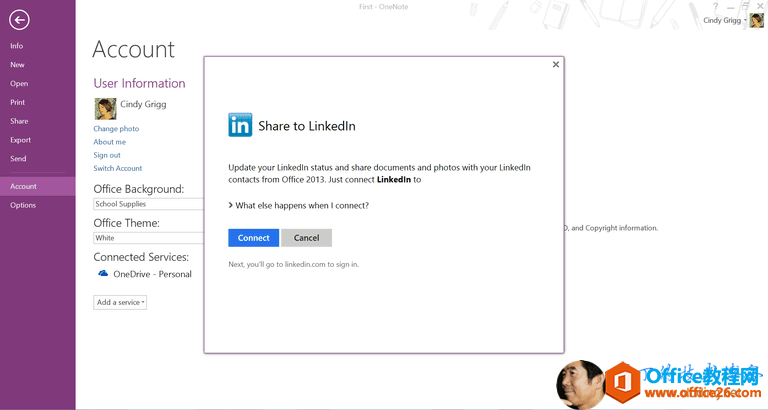Go to Options in the sidebar
768x410 pixels.
(23, 205)
